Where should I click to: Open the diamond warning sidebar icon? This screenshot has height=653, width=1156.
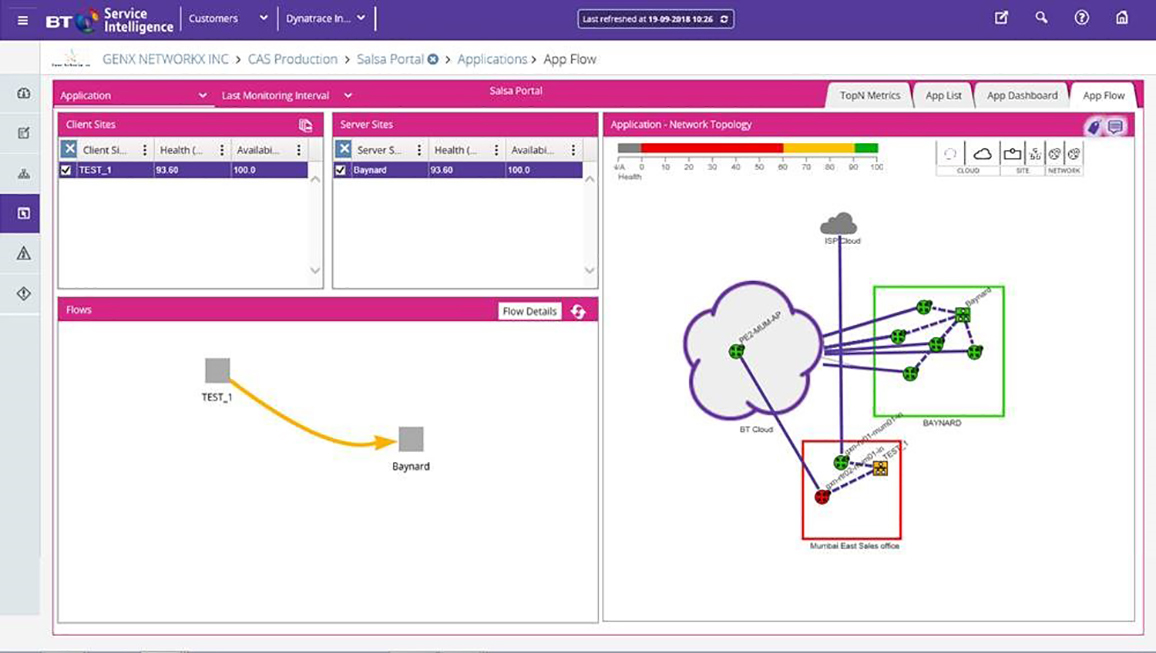coord(24,293)
